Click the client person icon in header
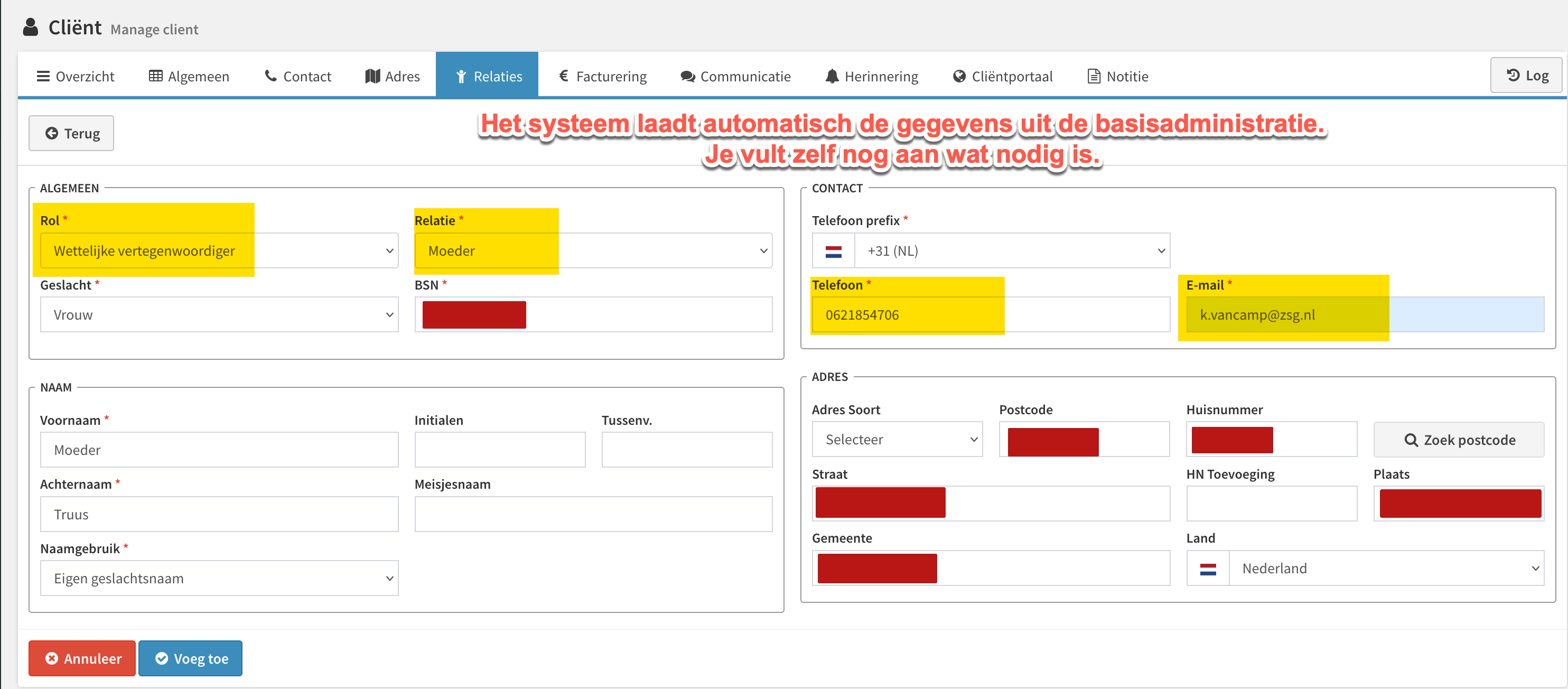 click(31, 27)
